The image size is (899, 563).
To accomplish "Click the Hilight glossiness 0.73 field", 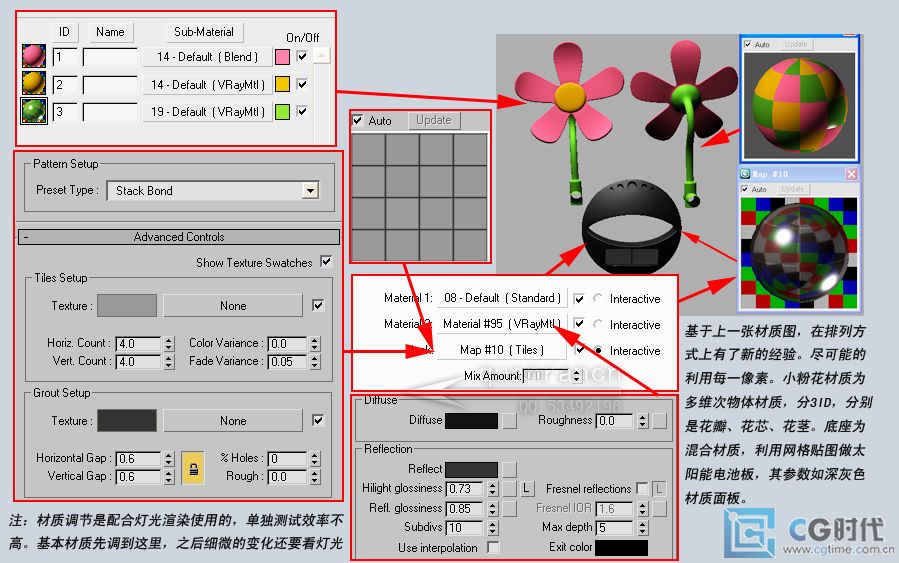I will click(x=466, y=488).
